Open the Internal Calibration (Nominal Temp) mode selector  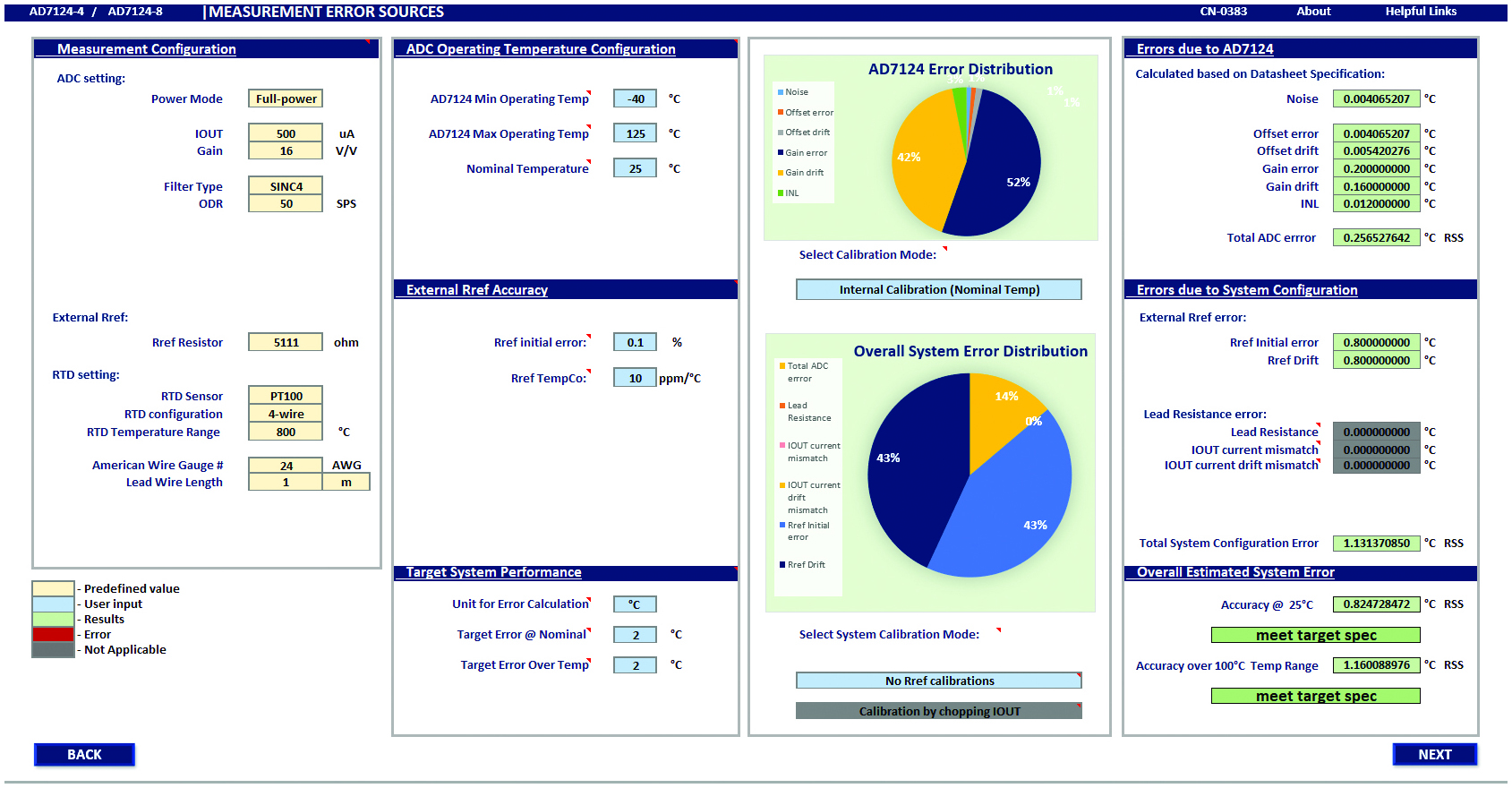(x=939, y=289)
